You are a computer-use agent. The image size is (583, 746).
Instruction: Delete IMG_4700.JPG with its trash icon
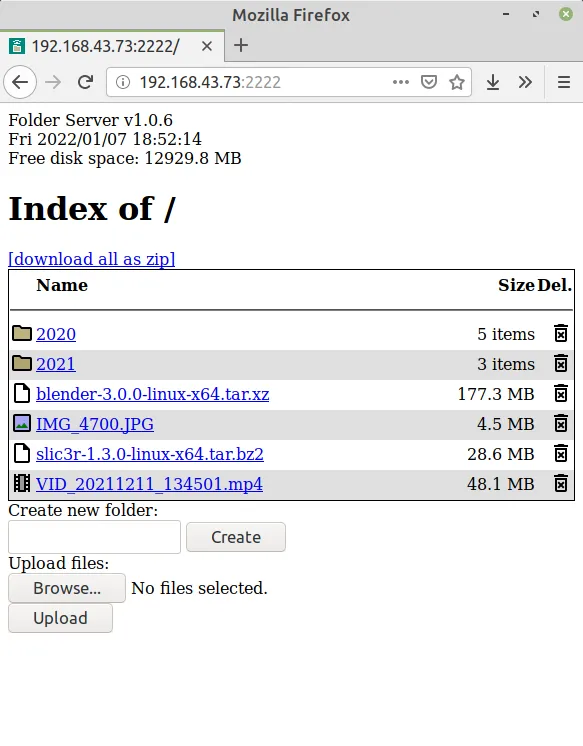coord(561,423)
